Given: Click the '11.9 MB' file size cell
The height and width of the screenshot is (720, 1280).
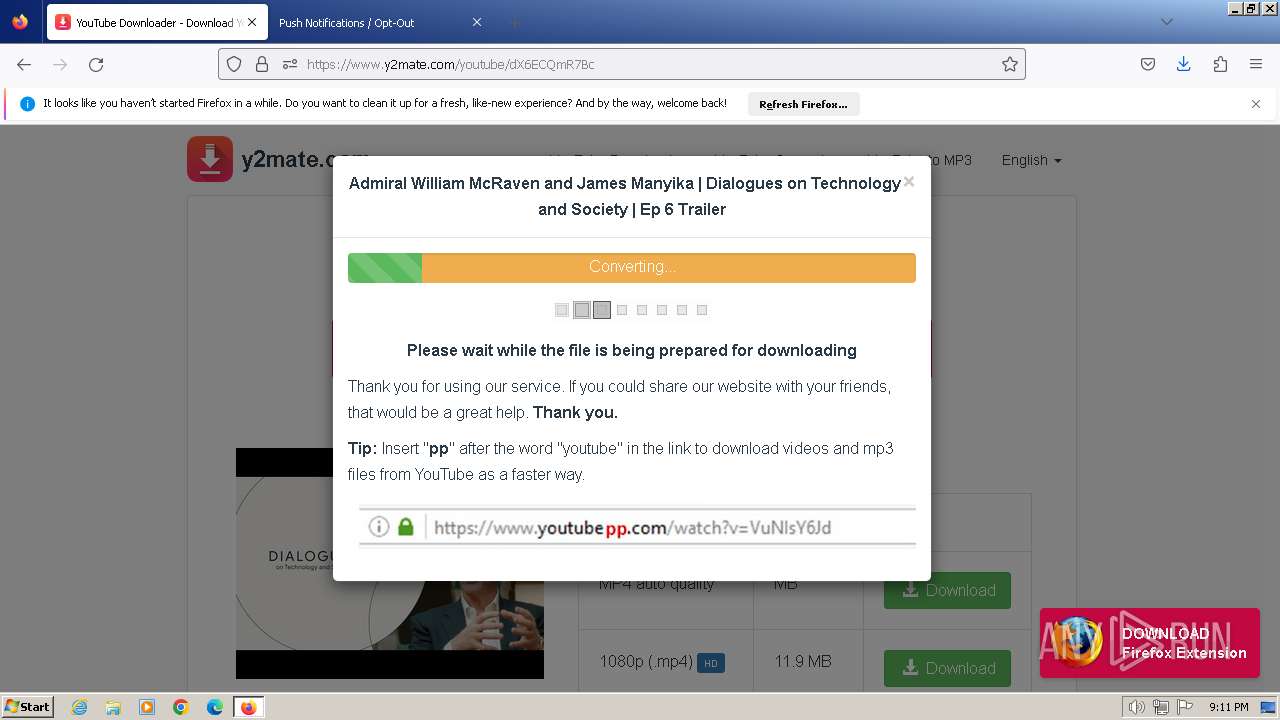Looking at the screenshot, I should click(x=803, y=661).
